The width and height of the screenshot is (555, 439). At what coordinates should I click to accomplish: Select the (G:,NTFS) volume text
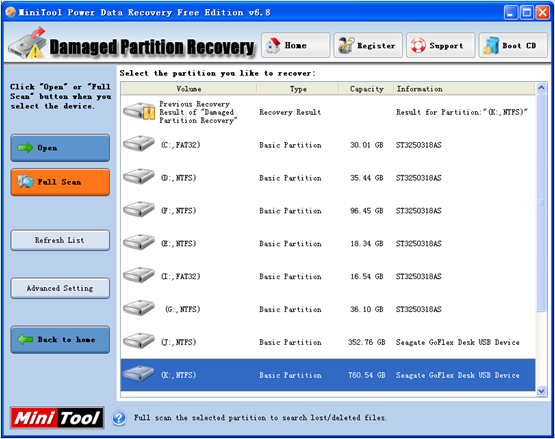pyautogui.click(x=182, y=309)
